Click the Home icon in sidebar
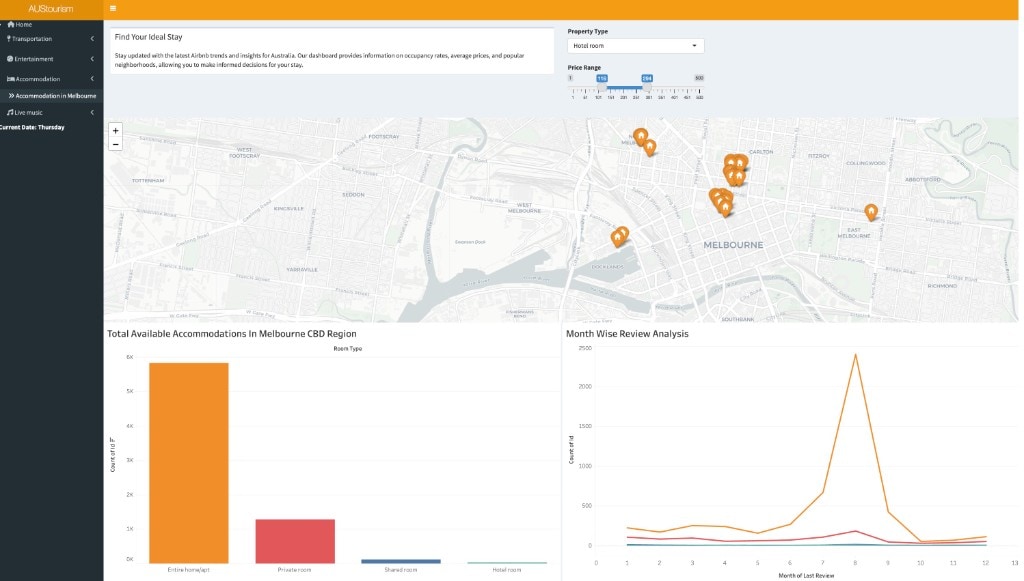 click(11, 24)
